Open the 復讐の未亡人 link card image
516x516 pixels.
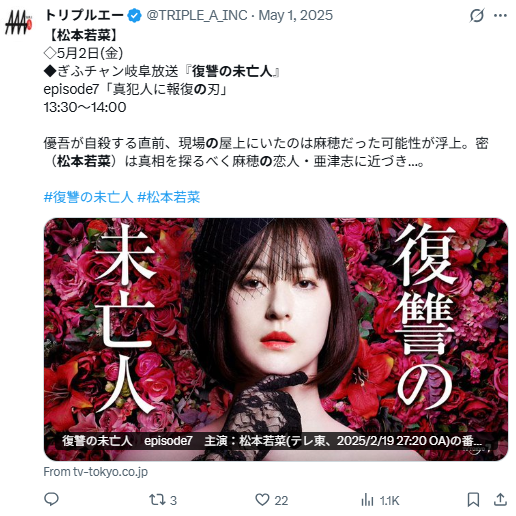coord(276,339)
